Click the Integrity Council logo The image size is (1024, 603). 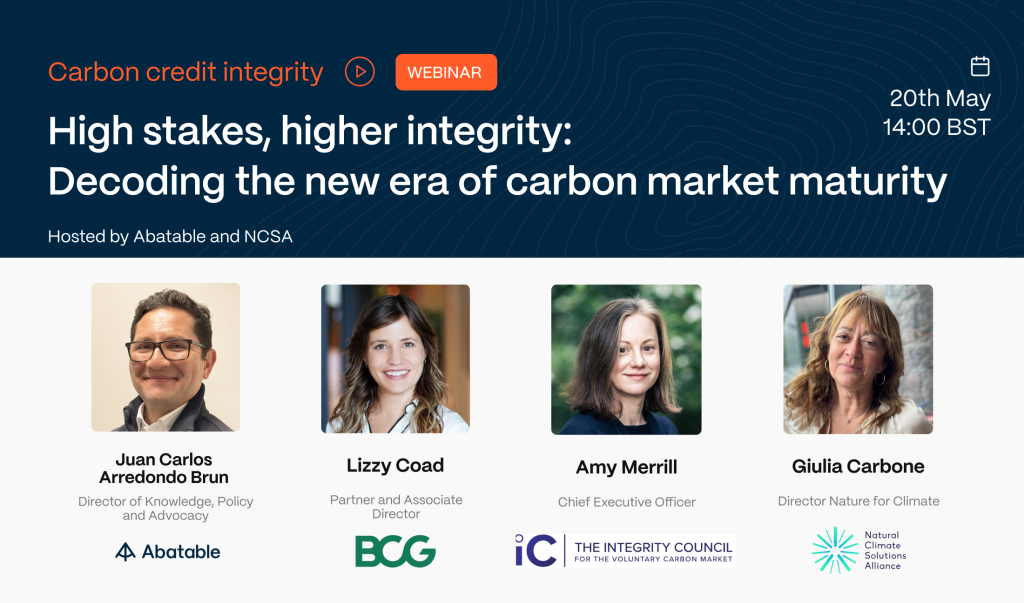pos(625,550)
